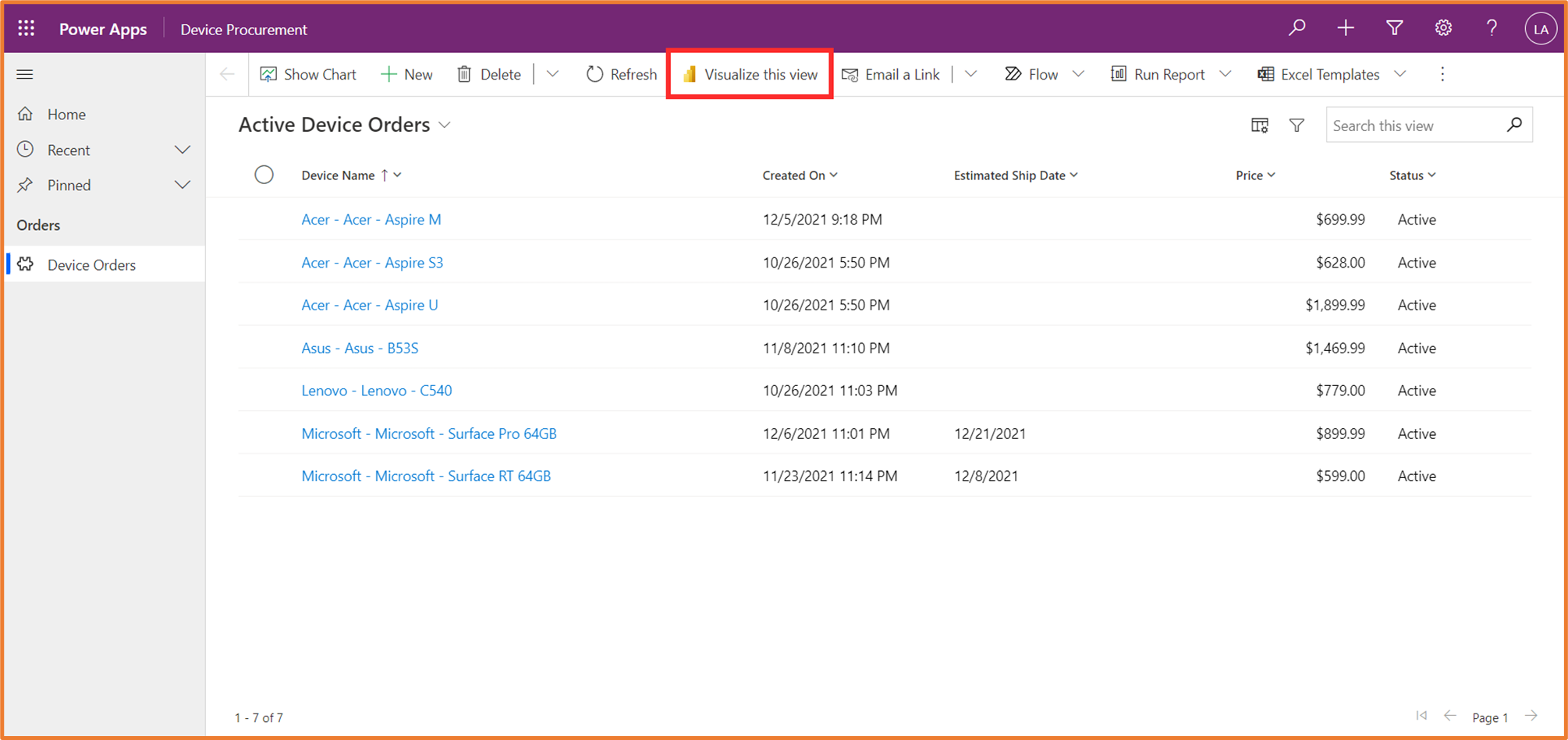
Task: Open advanced find funnel icon in the header
Action: tap(1395, 28)
